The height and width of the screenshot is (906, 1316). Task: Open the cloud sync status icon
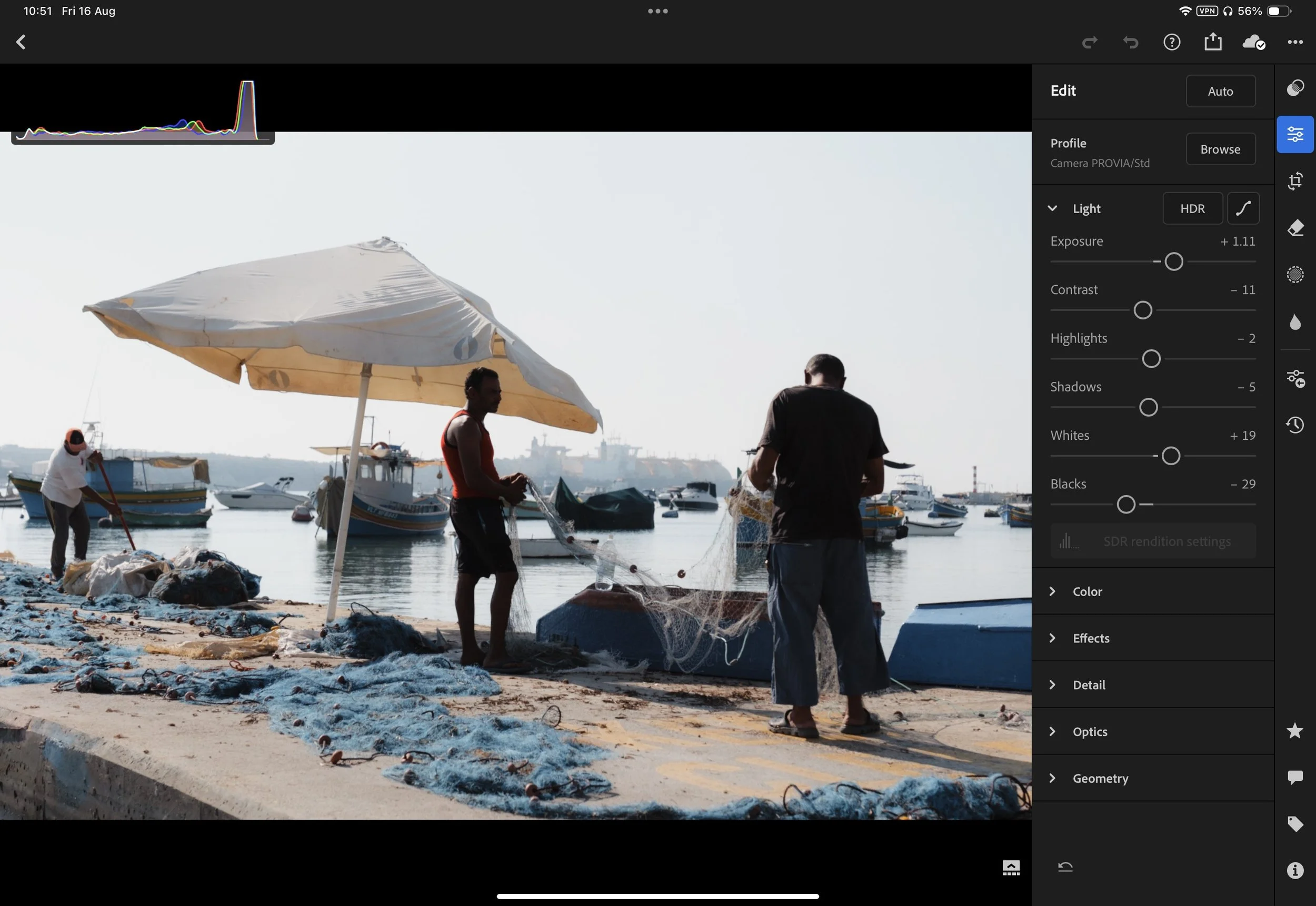tap(1253, 42)
